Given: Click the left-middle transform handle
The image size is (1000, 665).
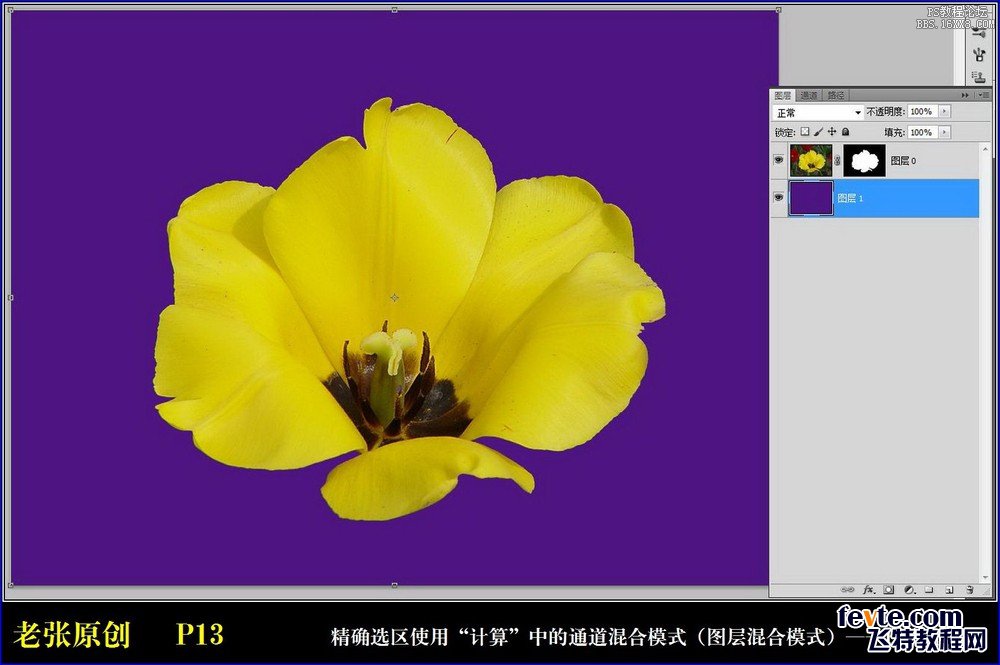Looking at the screenshot, I should (10, 298).
